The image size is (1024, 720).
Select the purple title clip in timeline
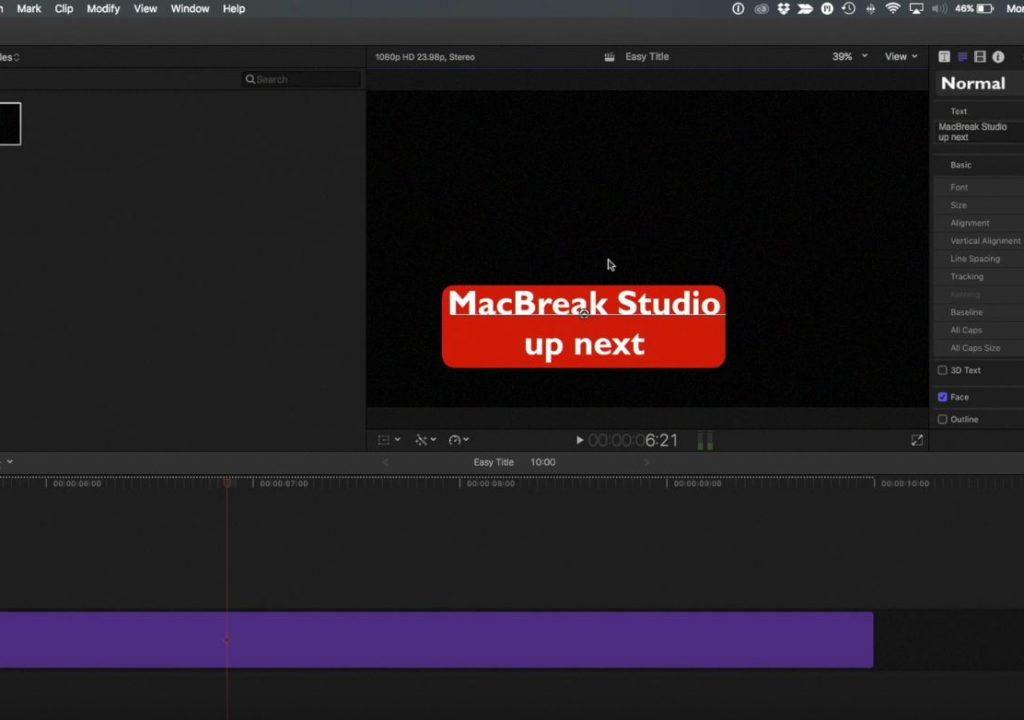436,640
